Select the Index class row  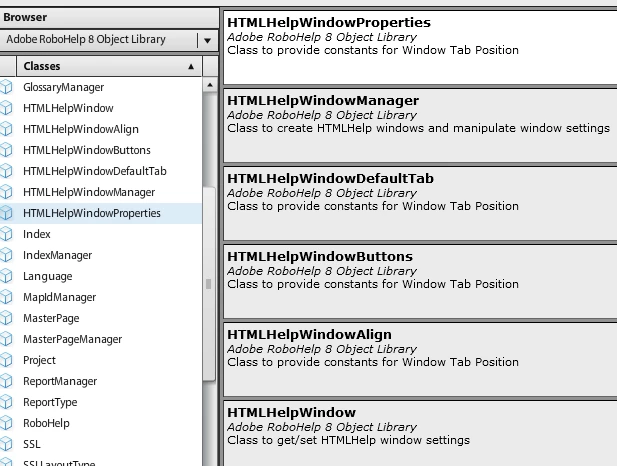click(101, 234)
